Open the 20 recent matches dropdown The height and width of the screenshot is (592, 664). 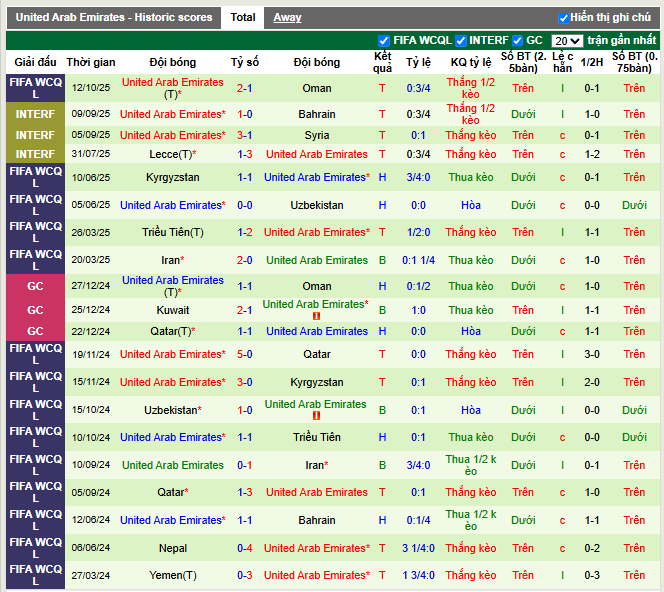point(566,41)
